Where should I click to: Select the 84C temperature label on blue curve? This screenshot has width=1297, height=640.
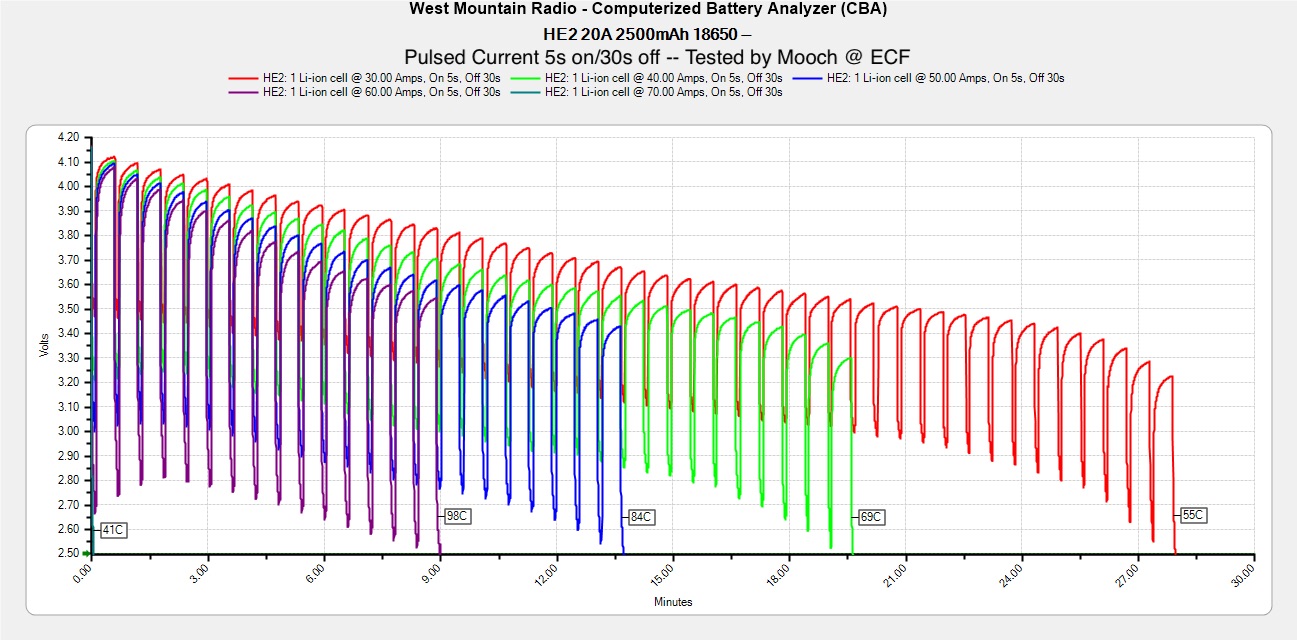coord(641,517)
